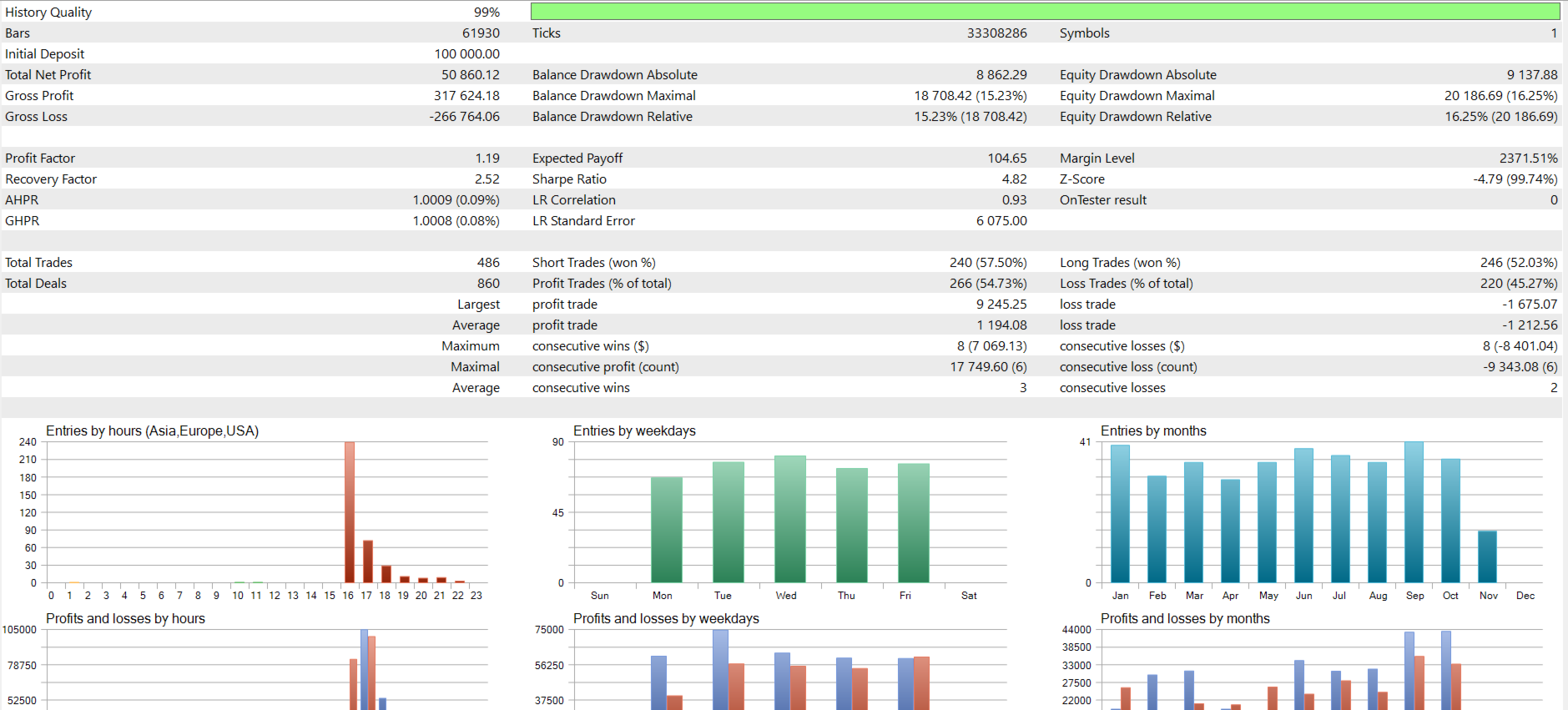The width and height of the screenshot is (1568, 710).
Task: Click the Profits and losses by hours title
Action: point(125,618)
